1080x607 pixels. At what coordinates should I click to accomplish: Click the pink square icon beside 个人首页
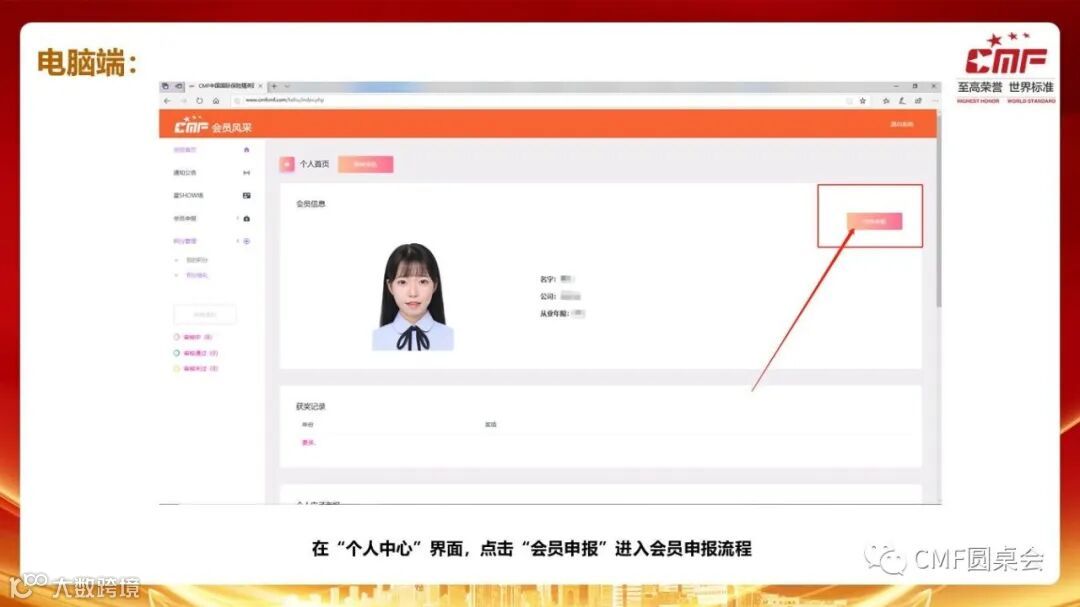287,164
